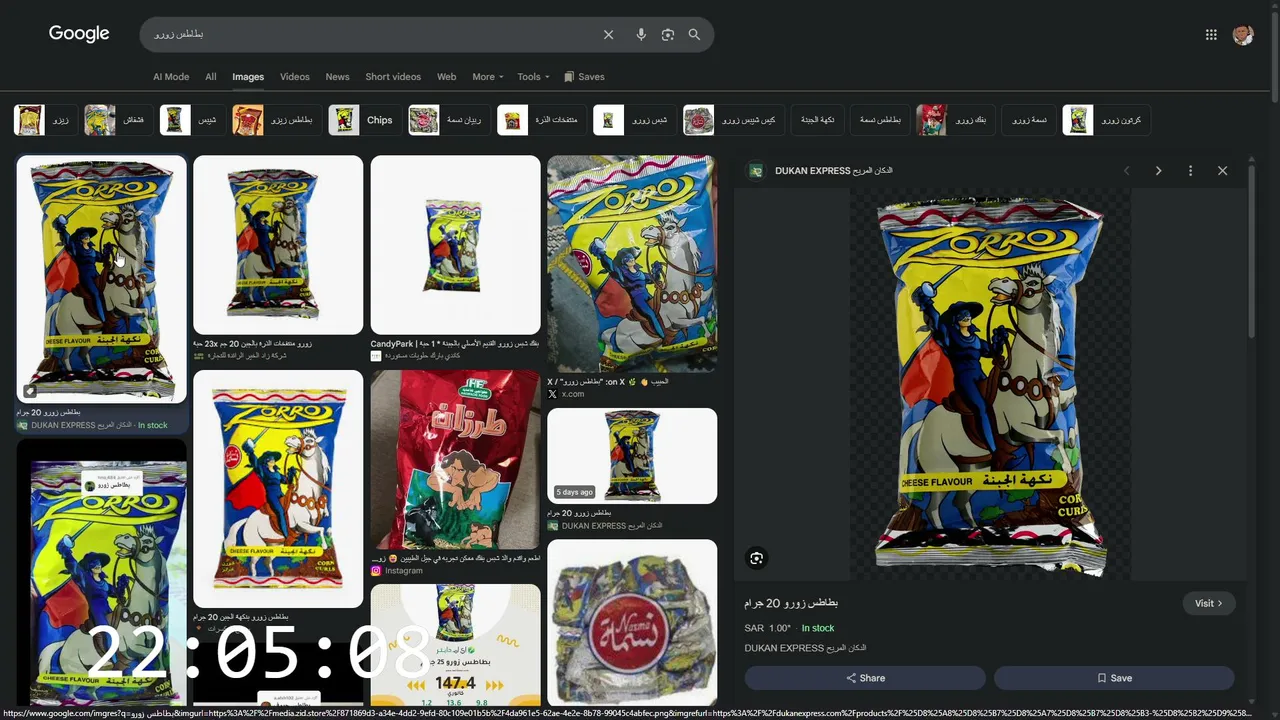Open the first Zorro bag result marked In stock
This screenshot has width=1280, height=720.
(101, 279)
